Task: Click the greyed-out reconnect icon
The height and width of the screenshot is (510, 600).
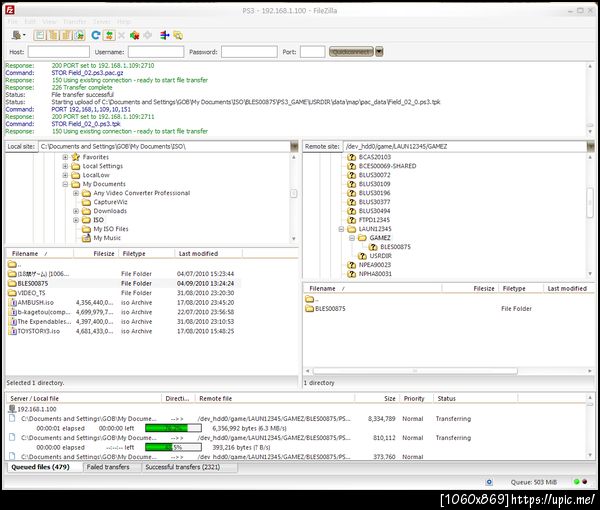Action: (x=148, y=35)
